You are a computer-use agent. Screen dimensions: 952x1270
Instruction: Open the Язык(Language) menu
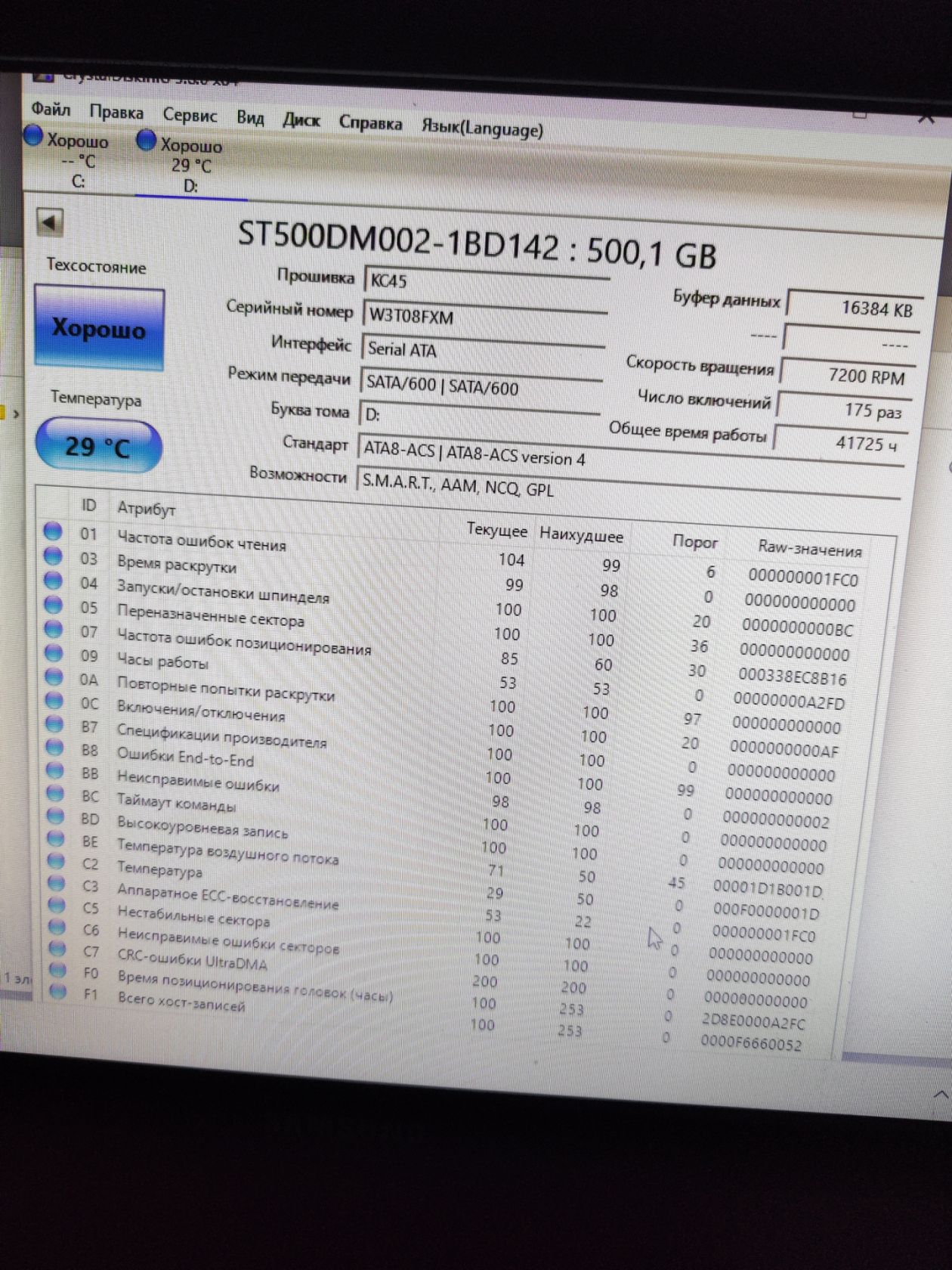point(482,128)
